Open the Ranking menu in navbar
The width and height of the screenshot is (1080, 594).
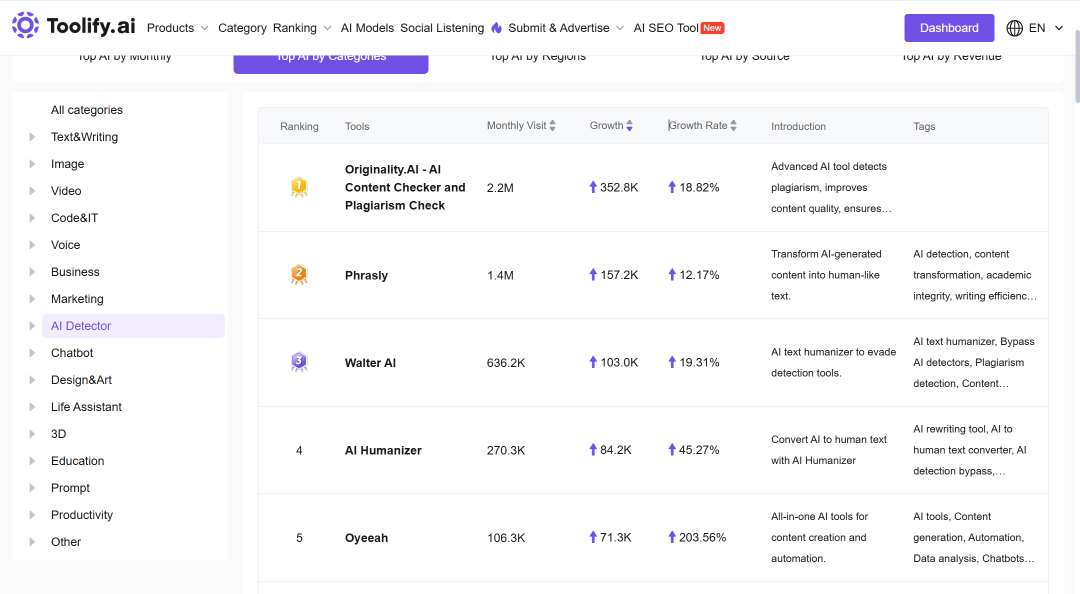(302, 28)
